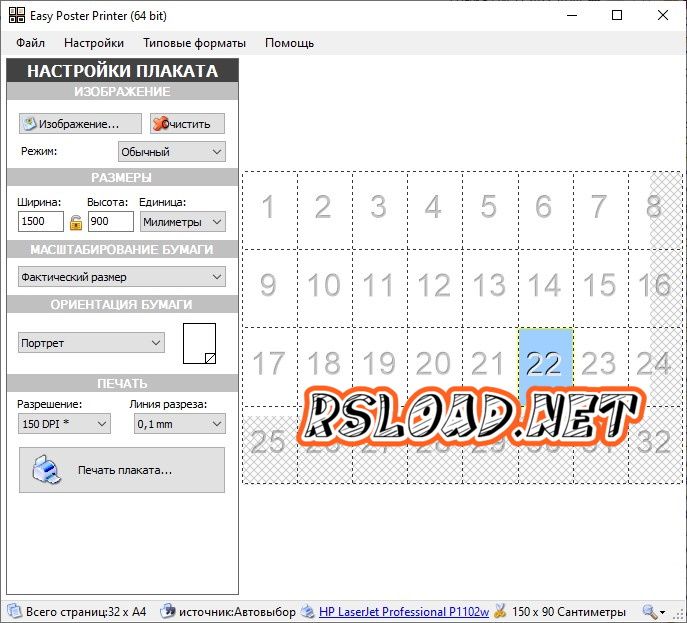Select poster page 25 in preview
This screenshot has height=623, width=687.
coord(270,445)
